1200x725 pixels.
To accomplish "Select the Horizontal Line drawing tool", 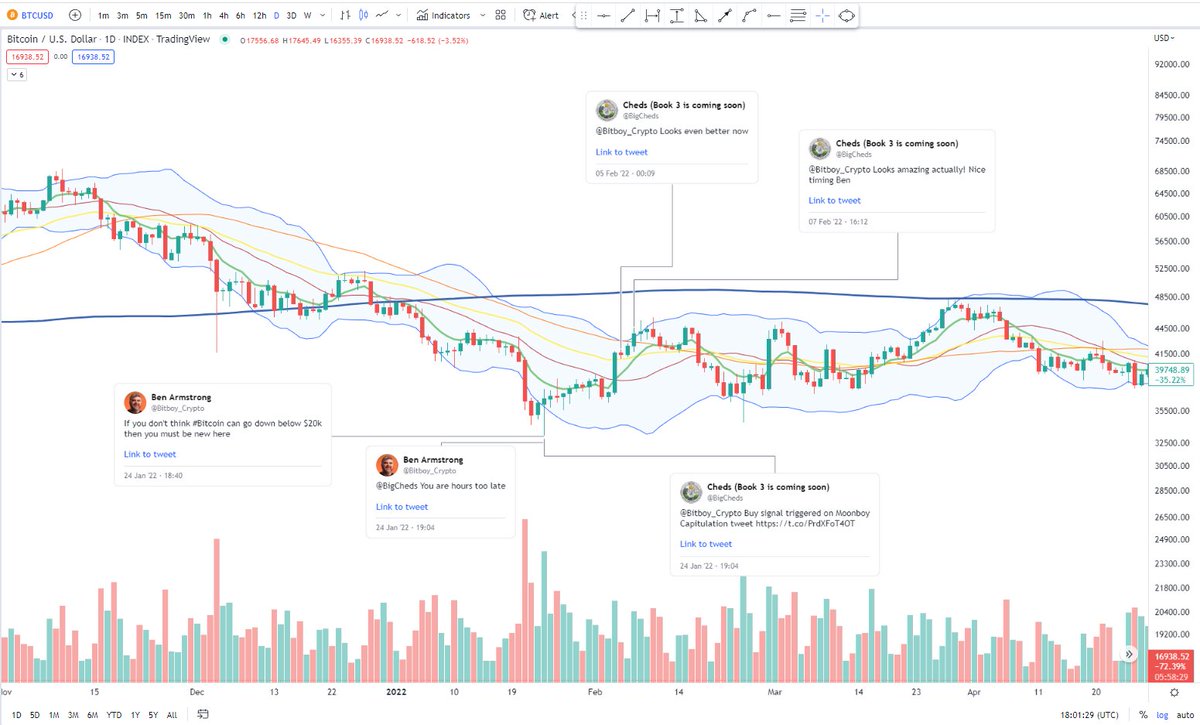I will tap(603, 16).
